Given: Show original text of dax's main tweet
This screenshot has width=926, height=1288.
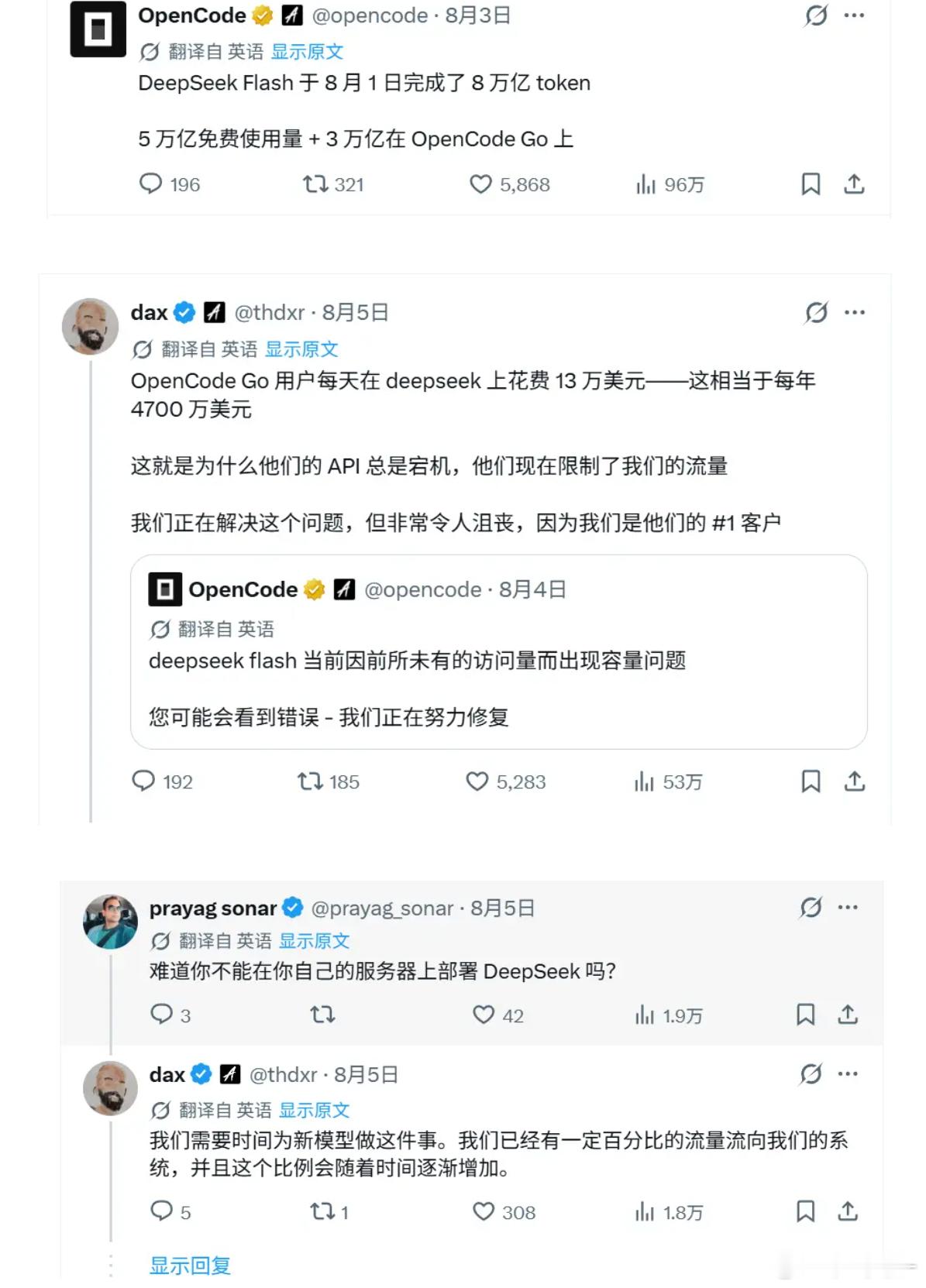Looking at the screenshot, I should [x=301, y=349].
